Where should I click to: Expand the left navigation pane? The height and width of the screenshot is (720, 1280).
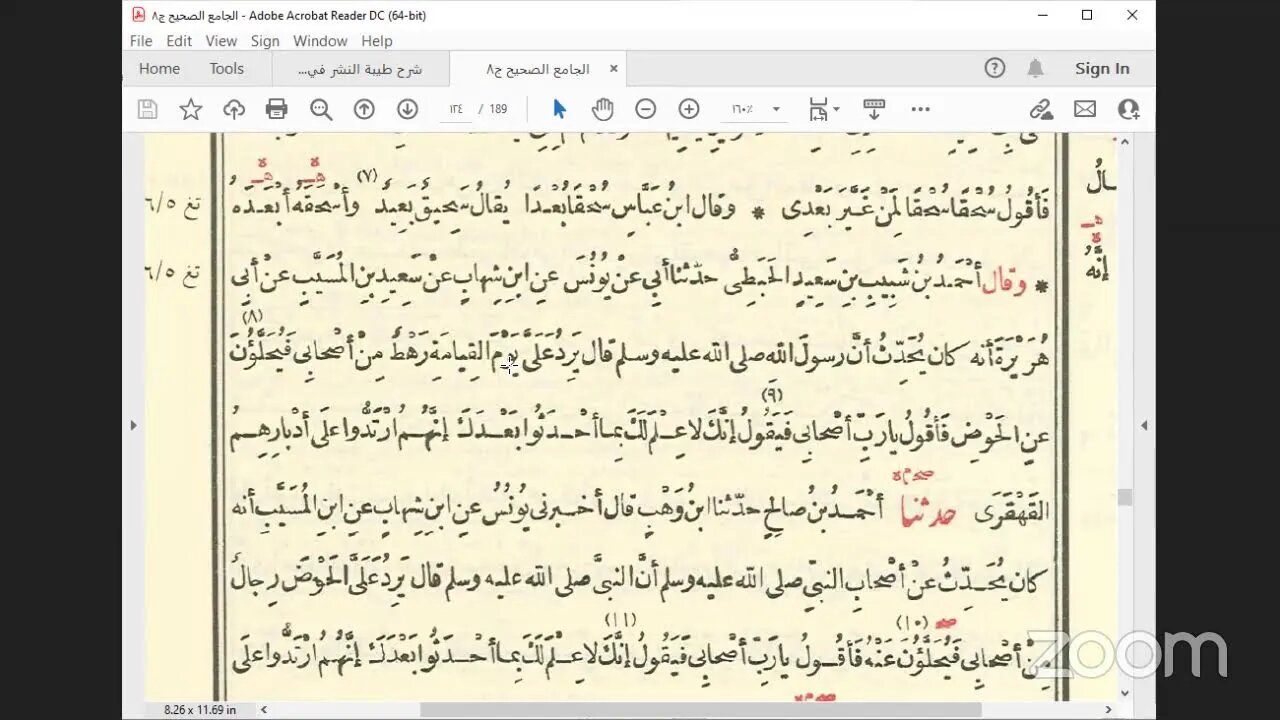click(133, 425)
